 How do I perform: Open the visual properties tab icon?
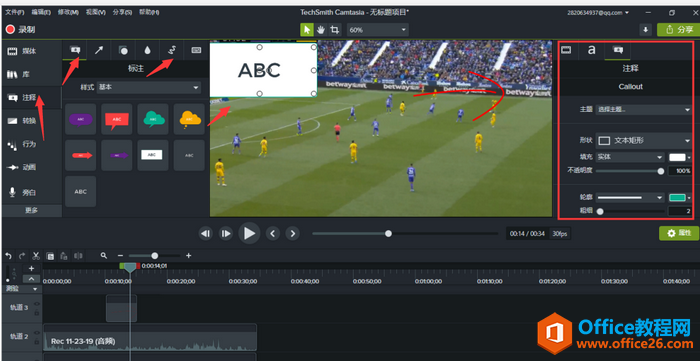pos(566,50)
